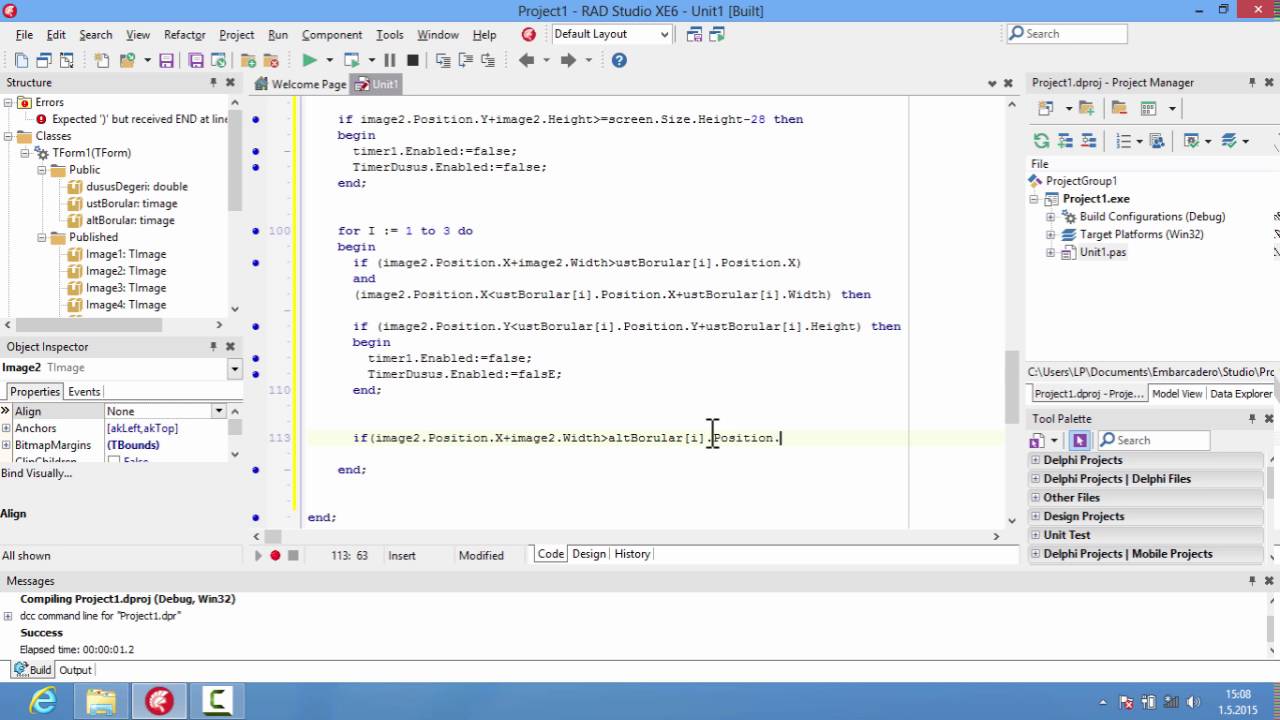Click the Add file to project icon
The height and width of the screenshot is (720, 1280).
point(248,60)
